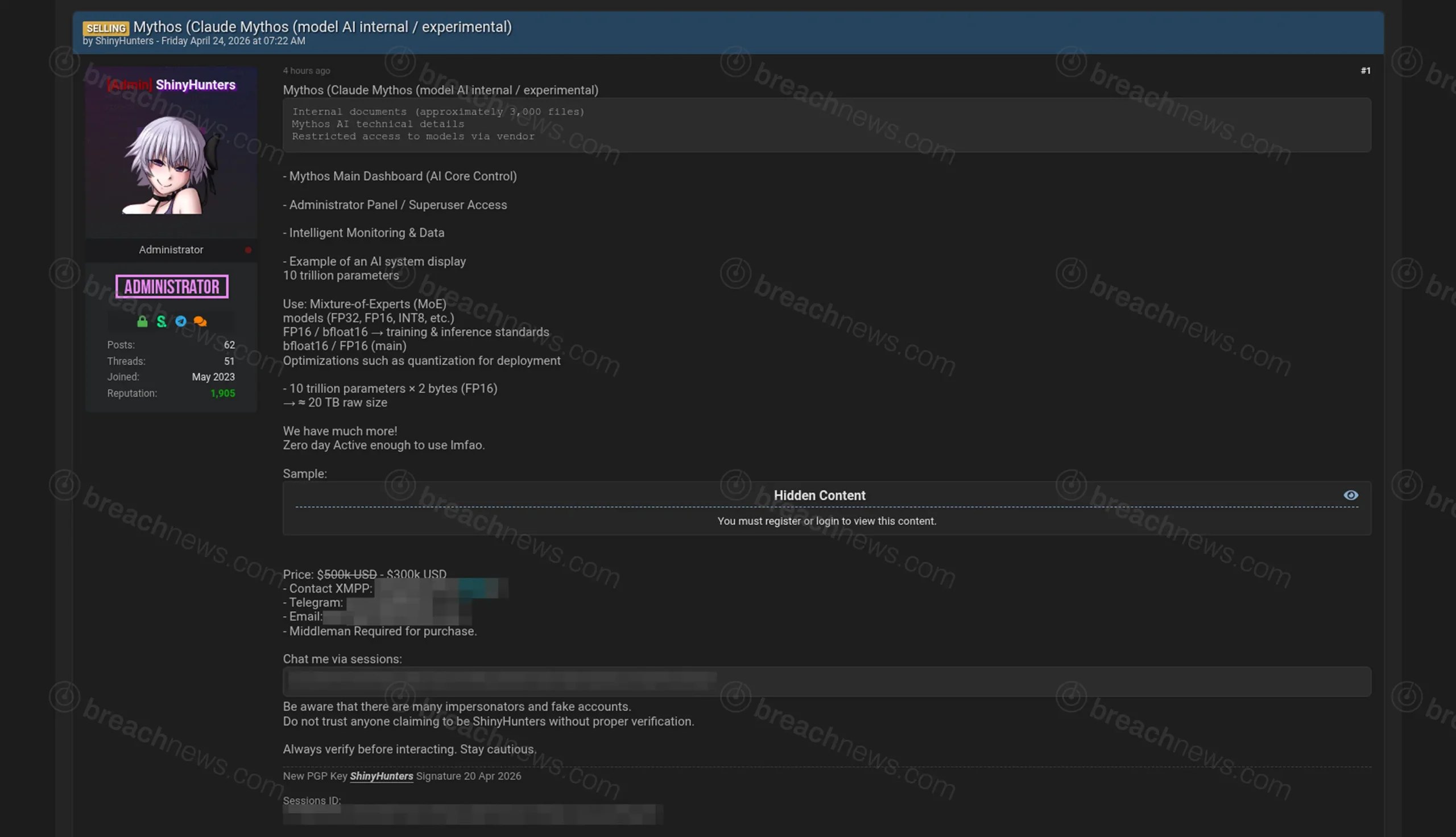Click the #1 post number link
1456x837 pixels.
pyautogui.click(x=1365, y=71)
